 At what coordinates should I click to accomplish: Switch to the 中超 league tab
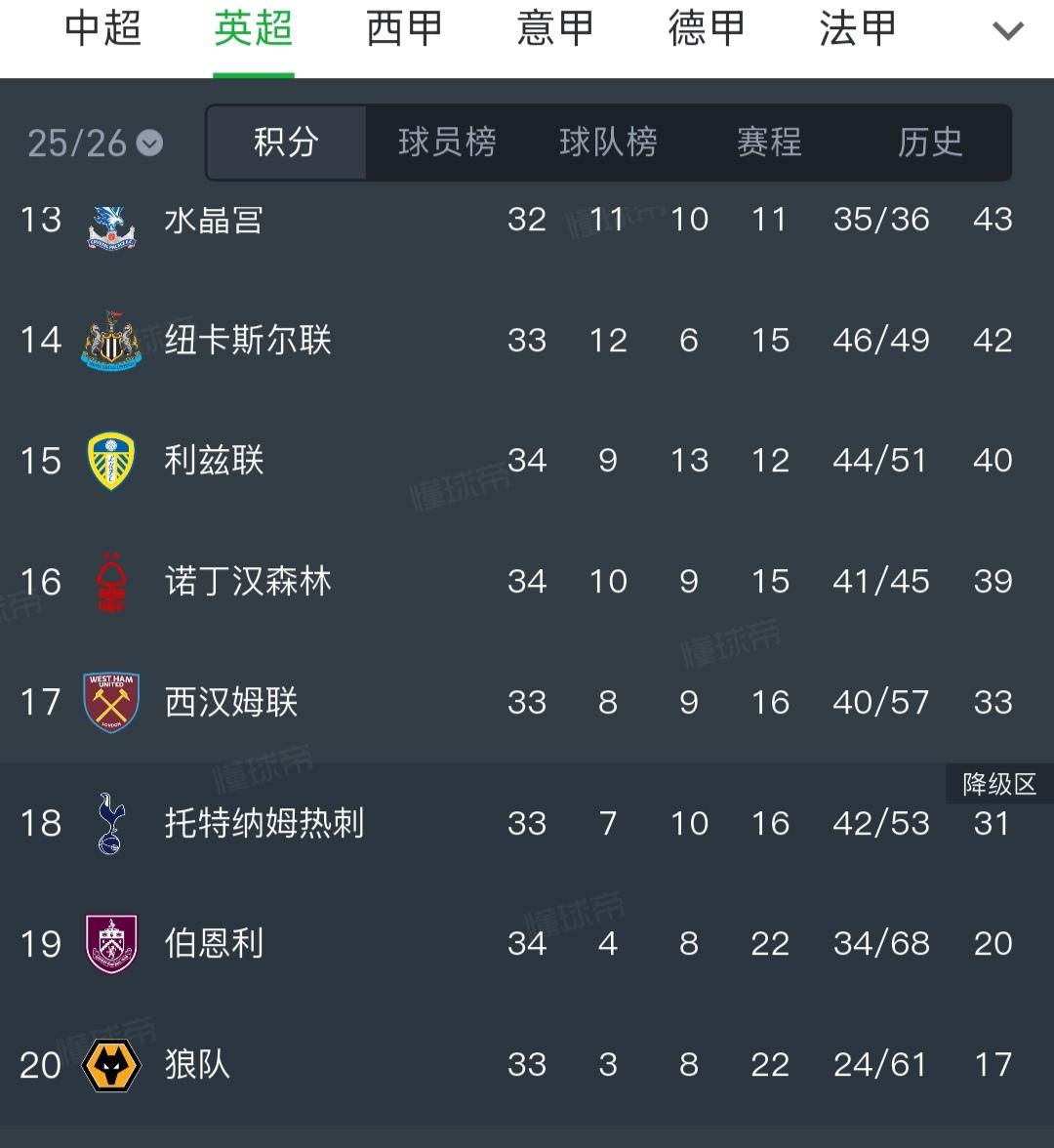[103, 29]
